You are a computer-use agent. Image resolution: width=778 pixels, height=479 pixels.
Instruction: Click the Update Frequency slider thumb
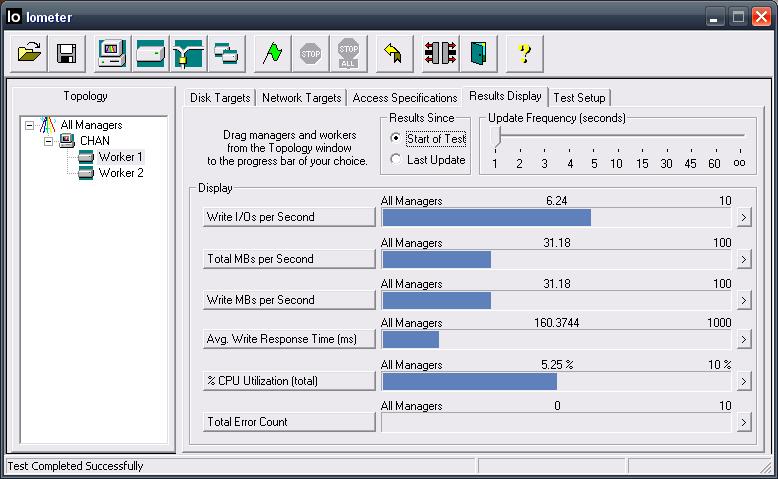click(x=496, y=136)
